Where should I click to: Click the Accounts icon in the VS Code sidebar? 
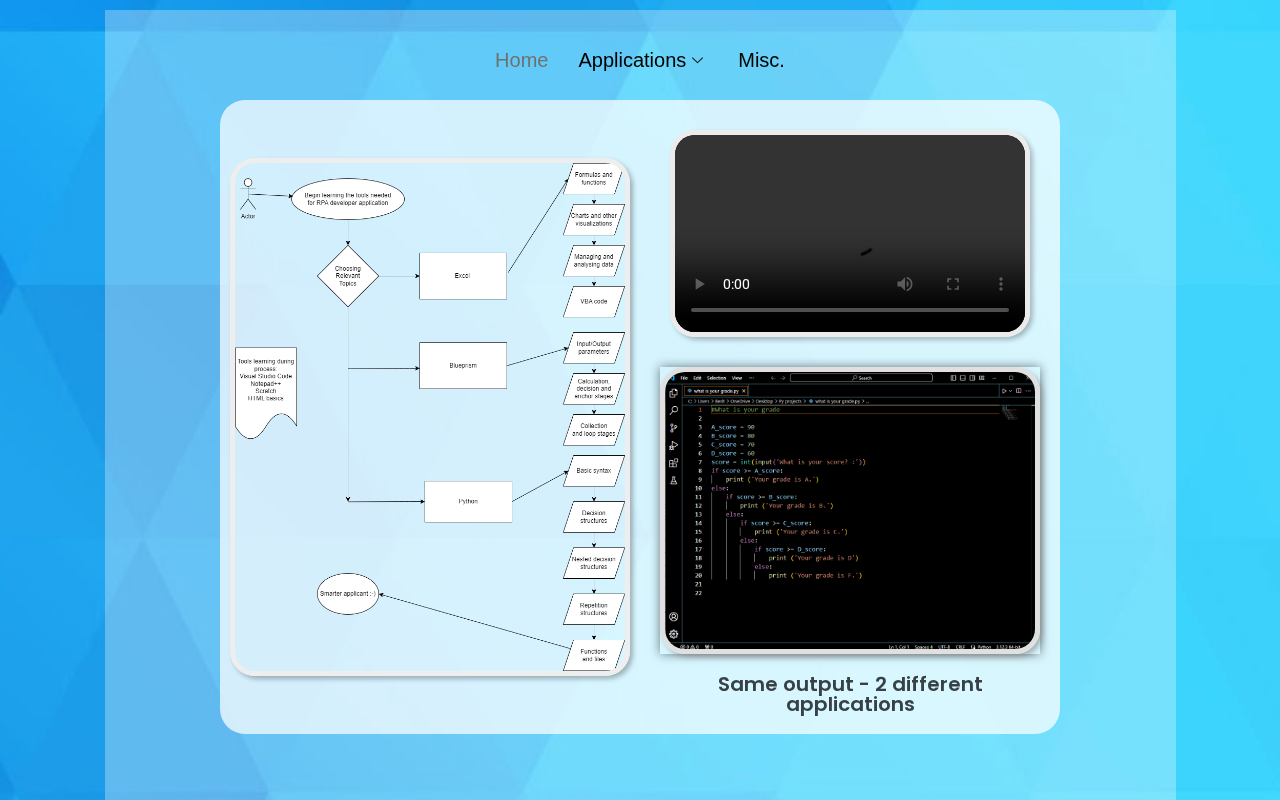pyautogui.click(x=673, y=617)
